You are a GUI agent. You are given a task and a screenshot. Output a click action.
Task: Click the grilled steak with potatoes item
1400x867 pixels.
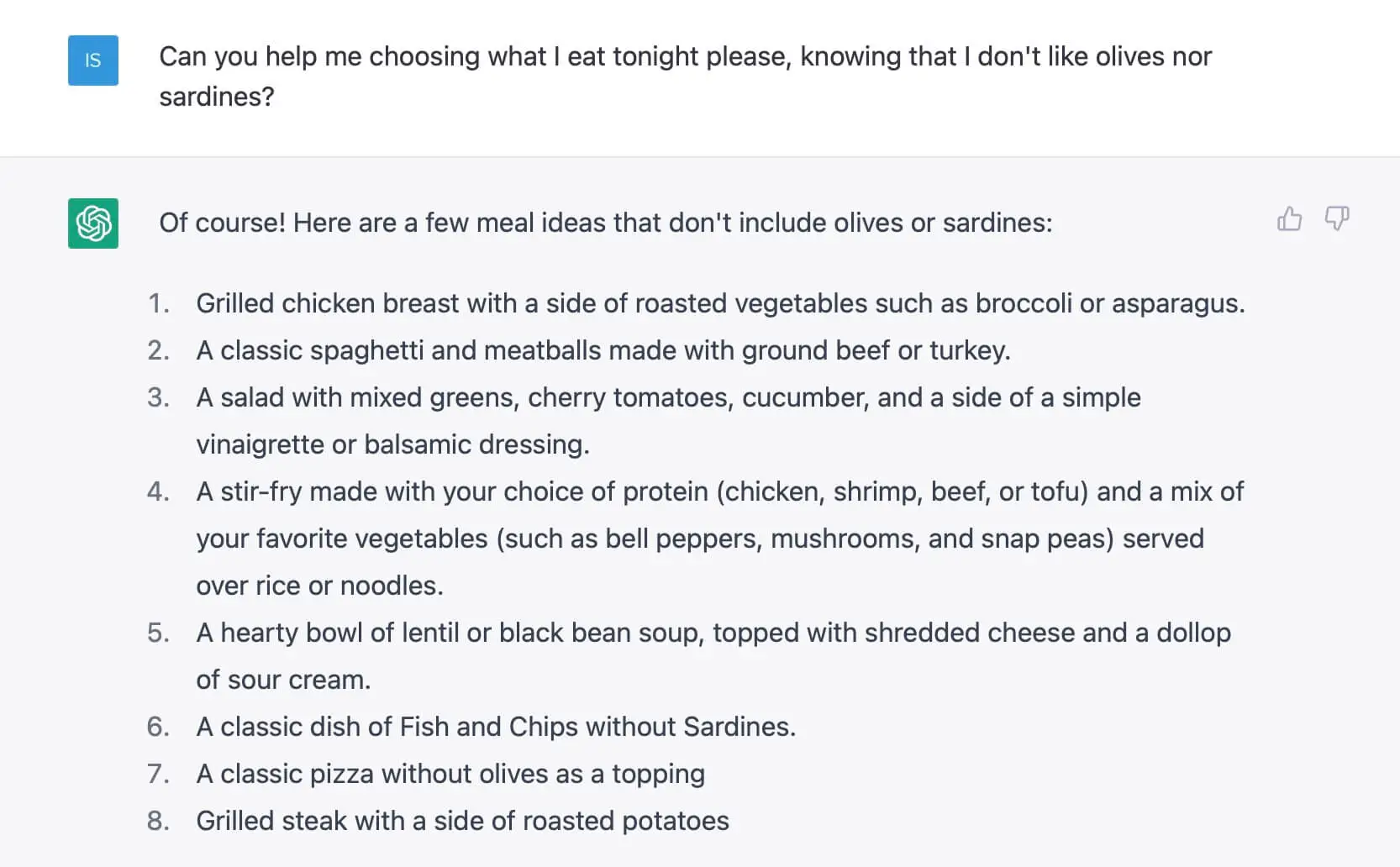coord(462,821)
